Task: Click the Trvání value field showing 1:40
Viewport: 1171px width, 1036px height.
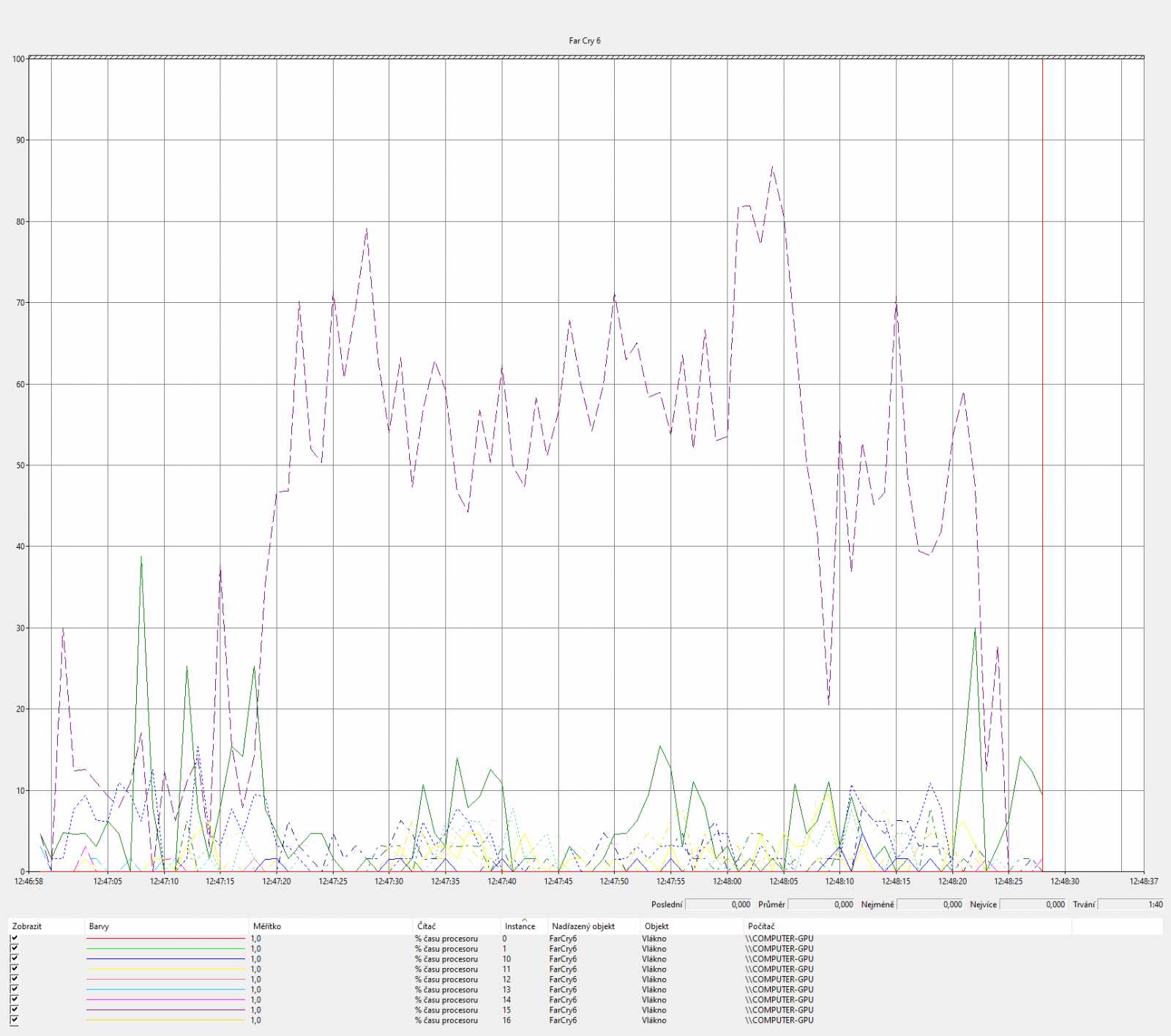Action: (1131, 904)
